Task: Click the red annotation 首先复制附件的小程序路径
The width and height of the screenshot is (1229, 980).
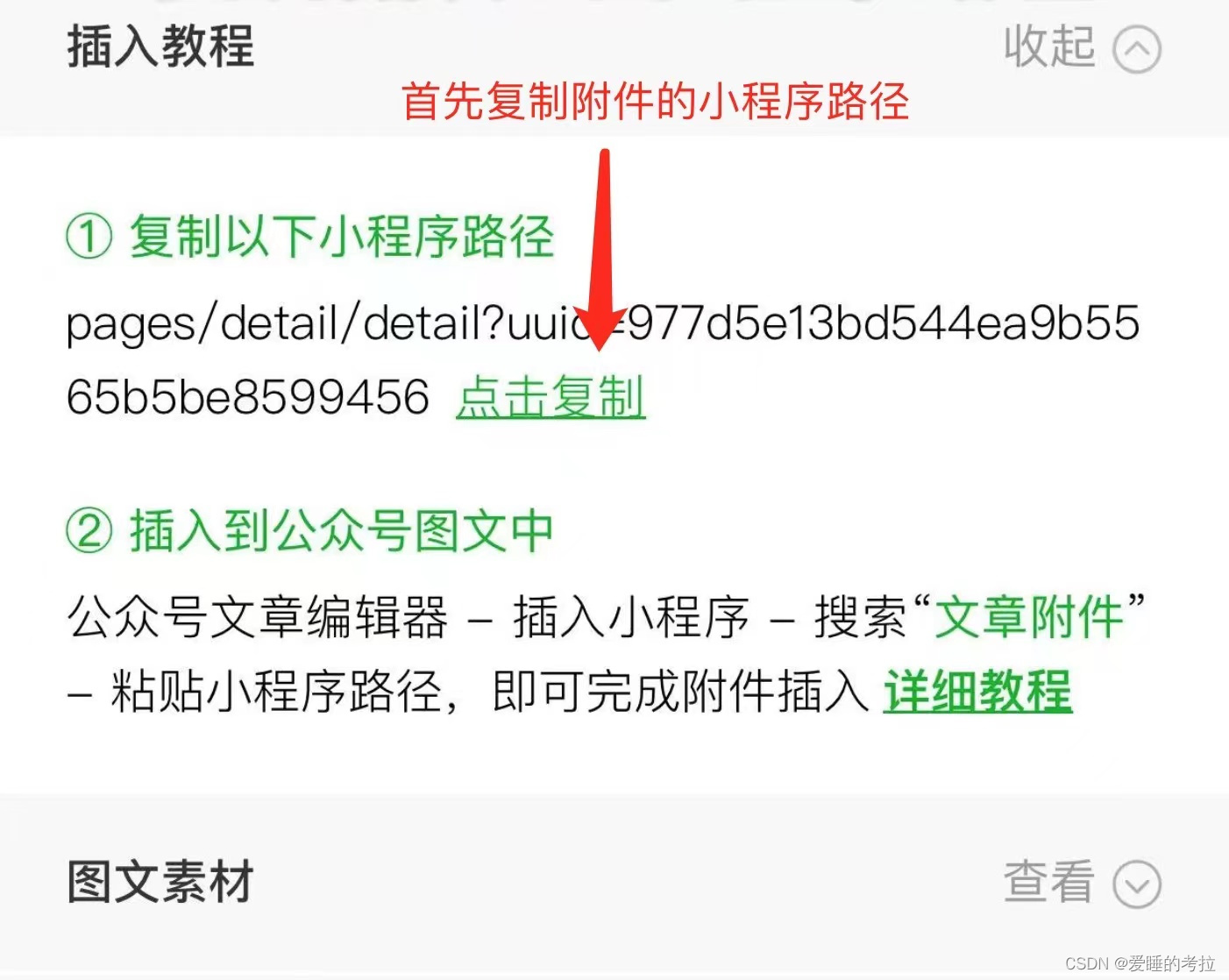Action: tap(655, 102)
